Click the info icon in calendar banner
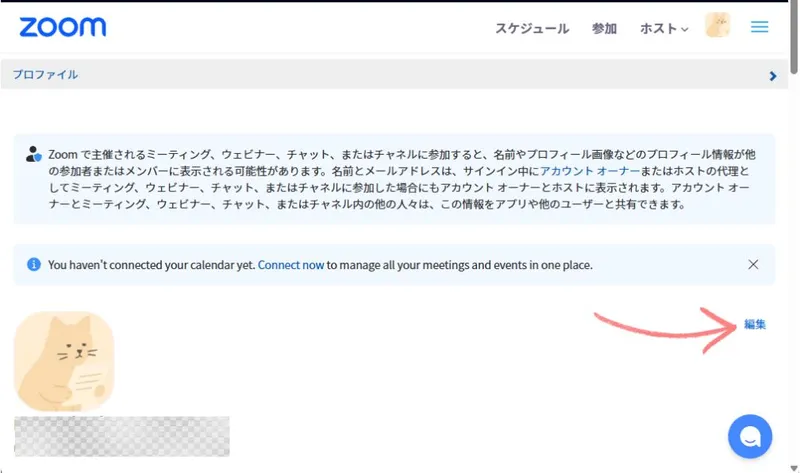Image resolution: width=800 pixels, height=473 pixels. coord(33,265)
